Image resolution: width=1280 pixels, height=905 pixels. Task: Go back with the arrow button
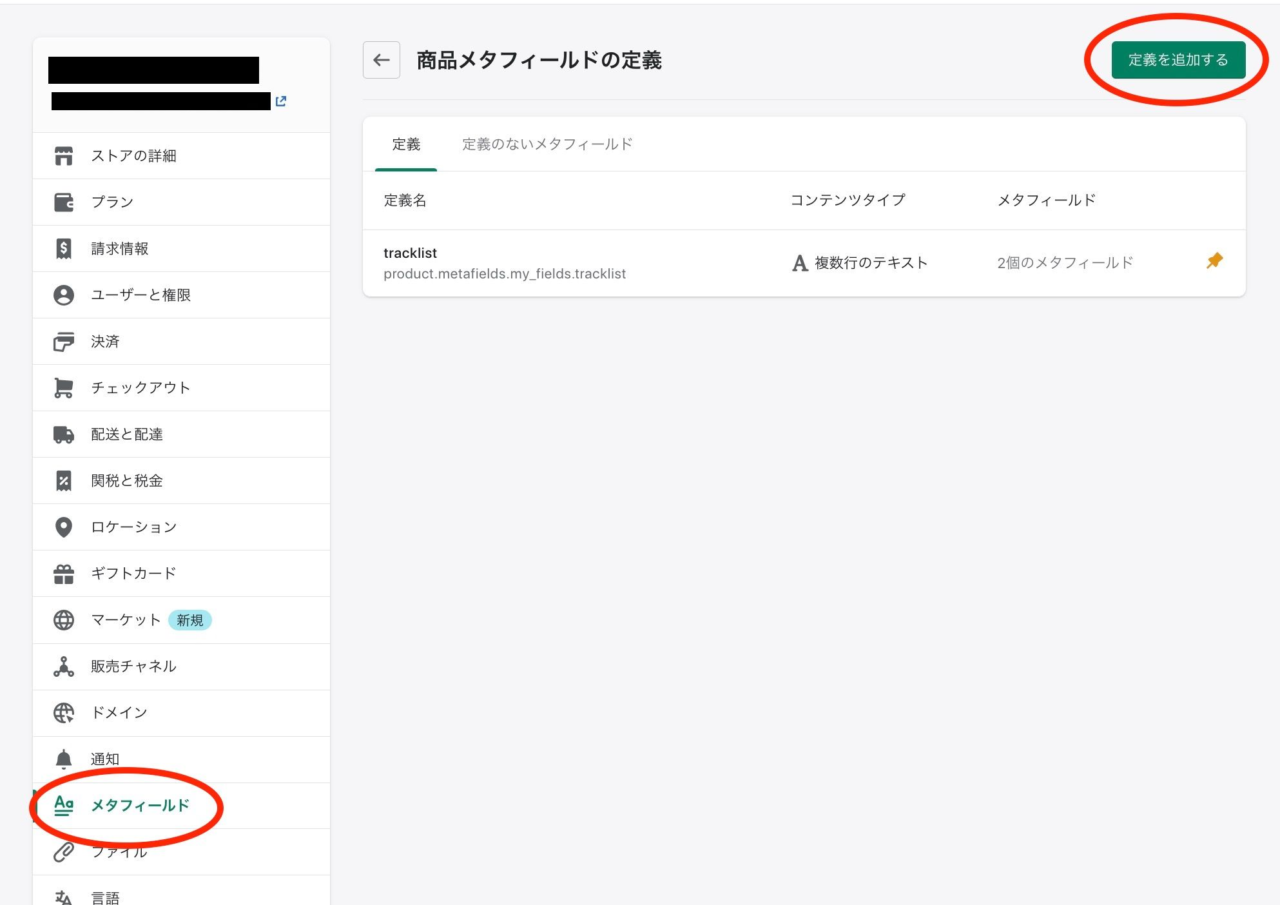click(x=381, y=60)
